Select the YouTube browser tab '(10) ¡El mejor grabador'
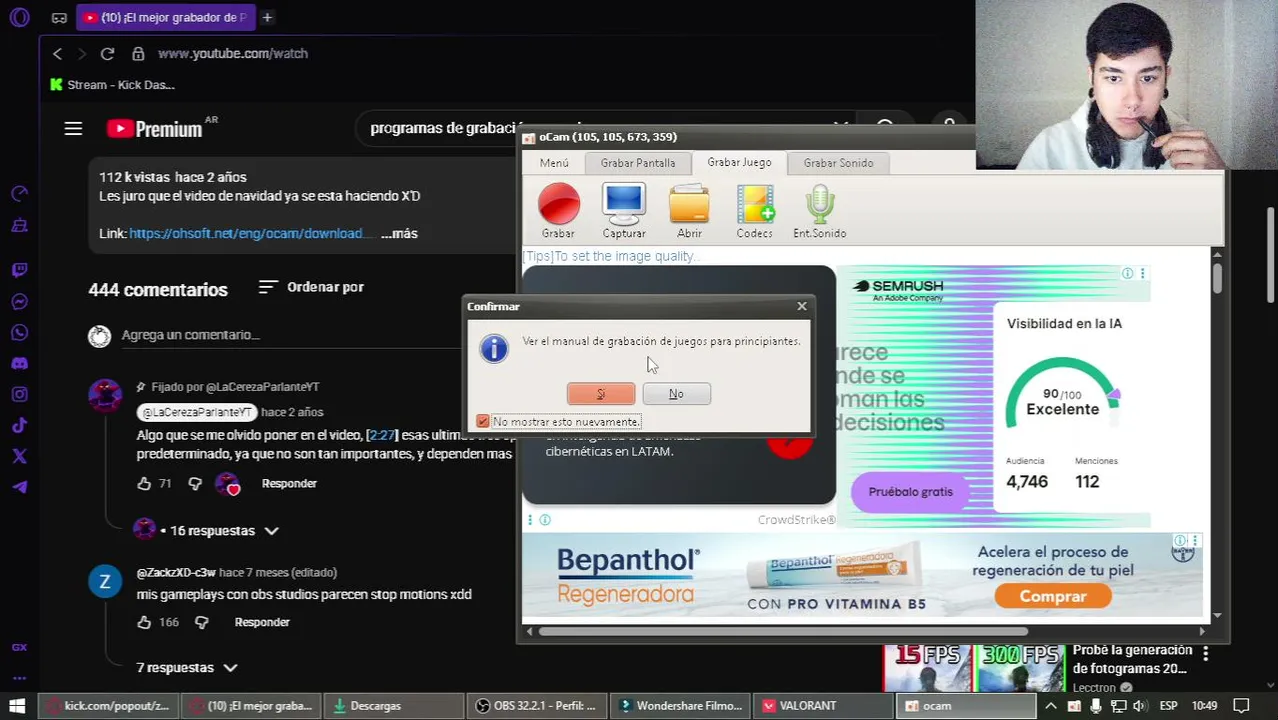 (x=165, y=17)
